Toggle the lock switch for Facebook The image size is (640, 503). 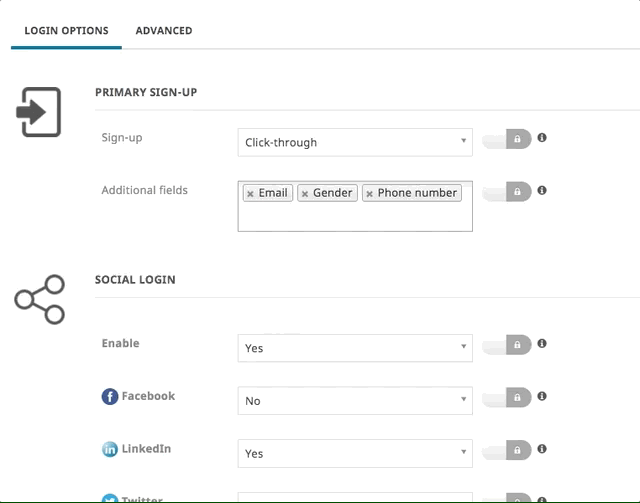point(507,398)
